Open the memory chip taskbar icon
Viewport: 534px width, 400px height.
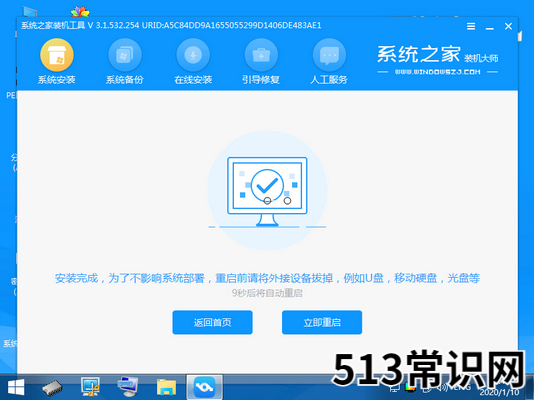52,388
